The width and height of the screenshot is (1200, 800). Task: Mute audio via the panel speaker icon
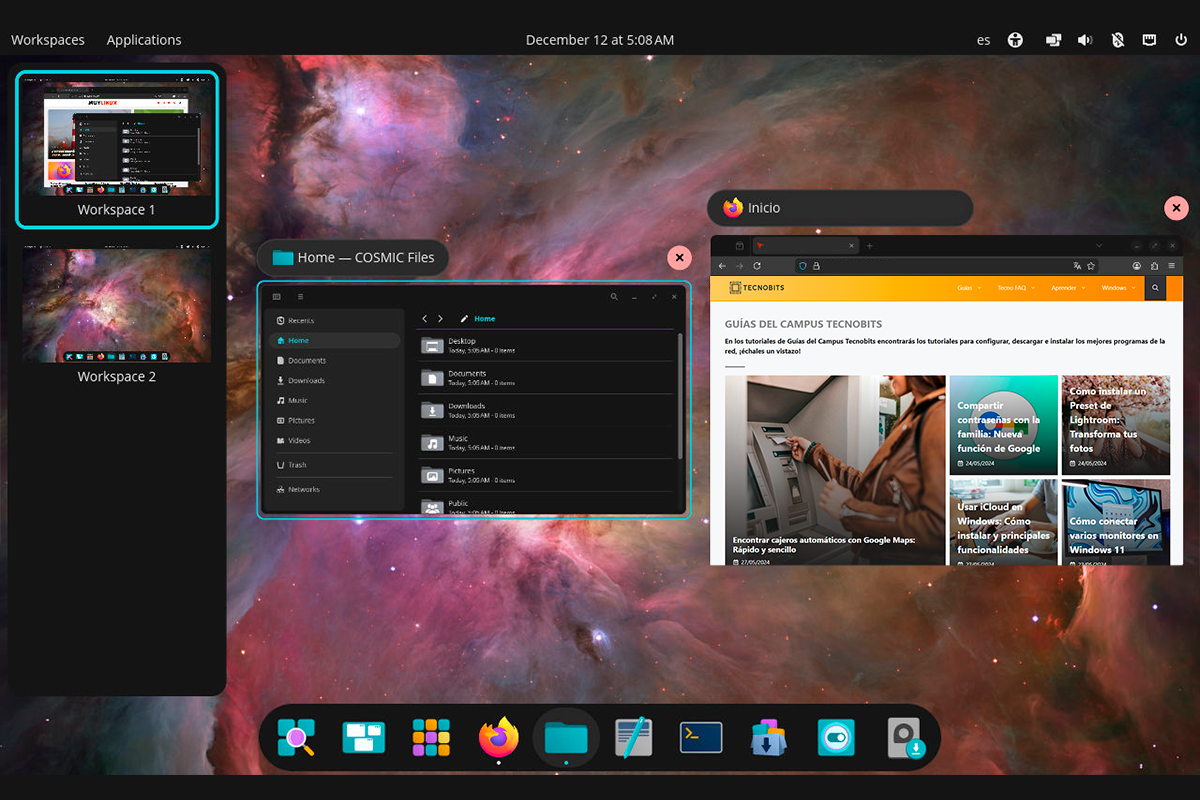[x=1085, y=40]
